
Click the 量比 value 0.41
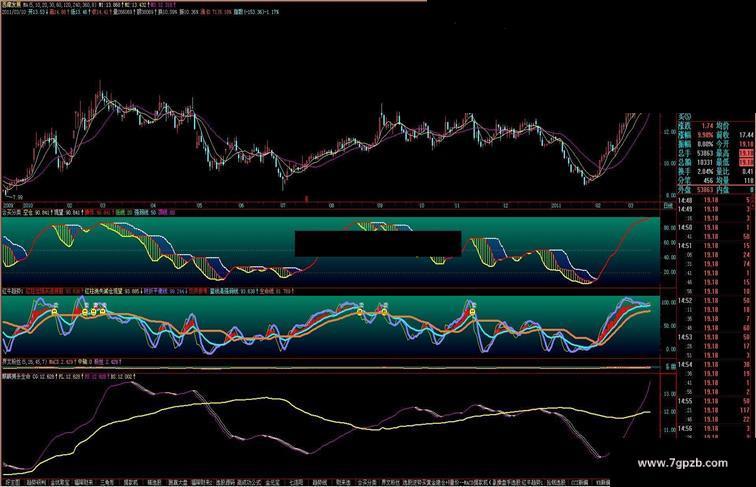pyautogui.click(x=747, y=171)
